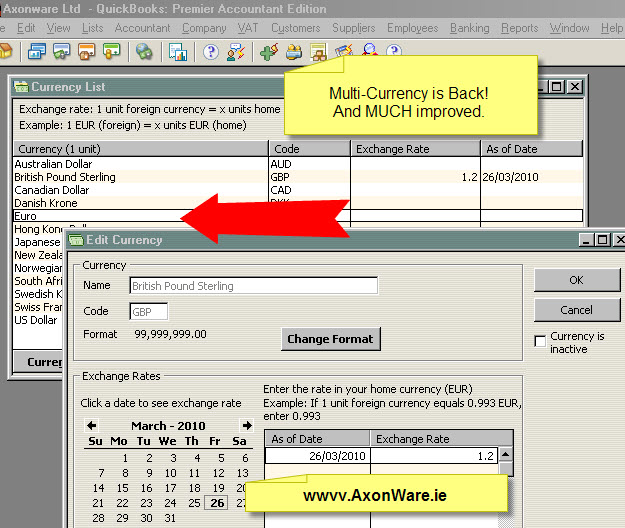625x528 pixels.
Task: Click the globe online banking toolbar icon
Action: [144, 51]
